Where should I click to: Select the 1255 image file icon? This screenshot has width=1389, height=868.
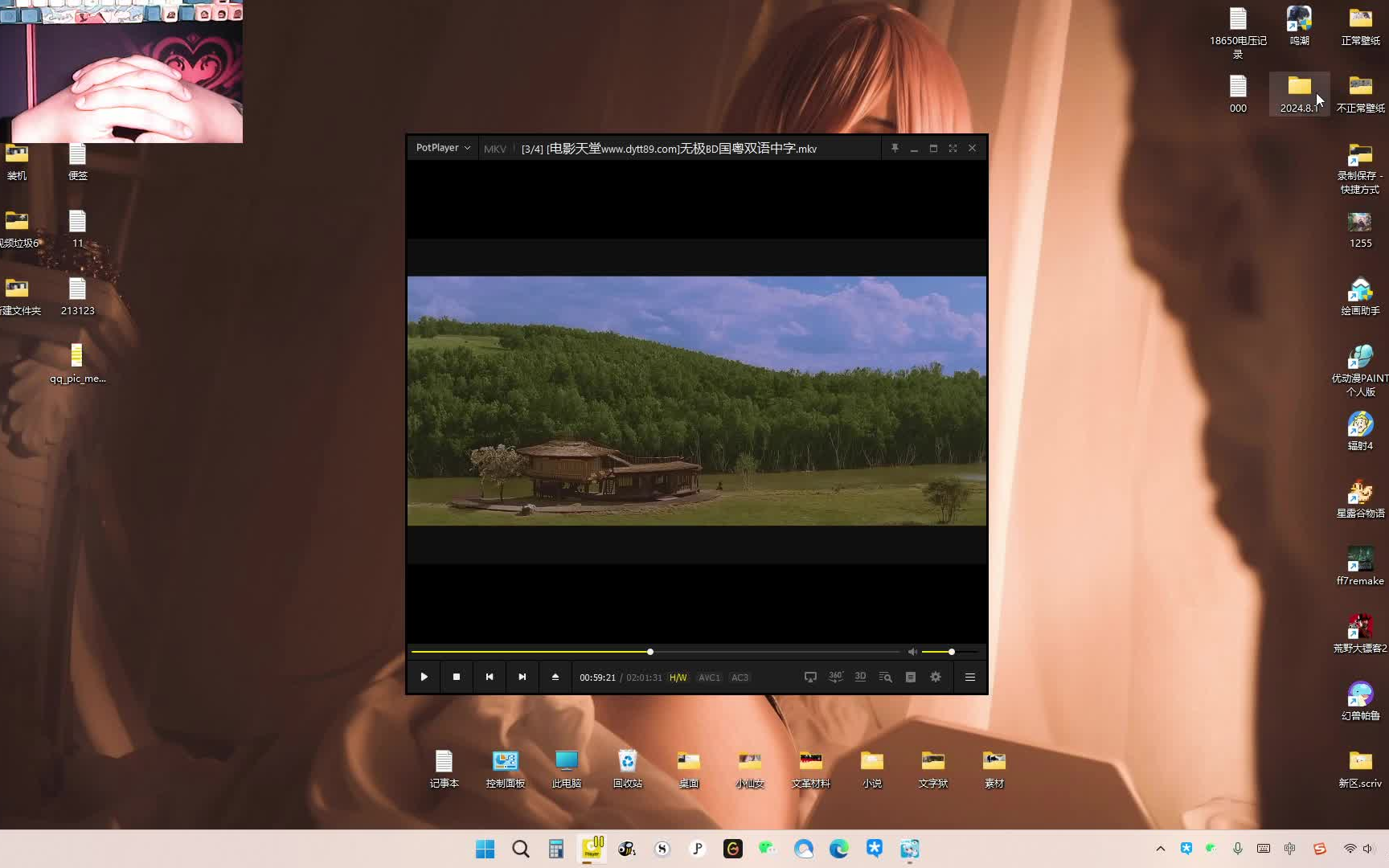(1360, 229)
